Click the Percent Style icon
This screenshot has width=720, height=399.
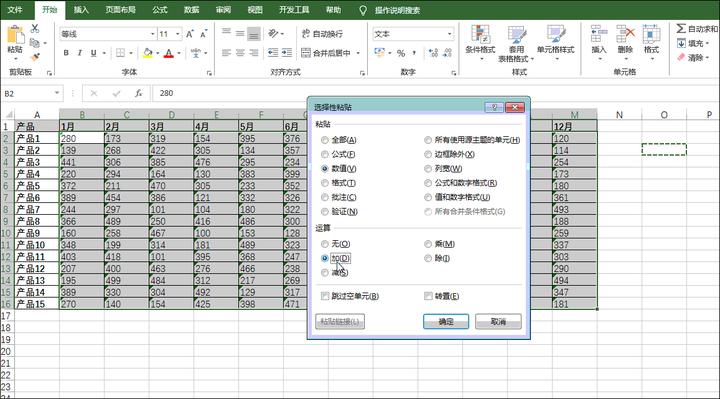coord(401,53)
